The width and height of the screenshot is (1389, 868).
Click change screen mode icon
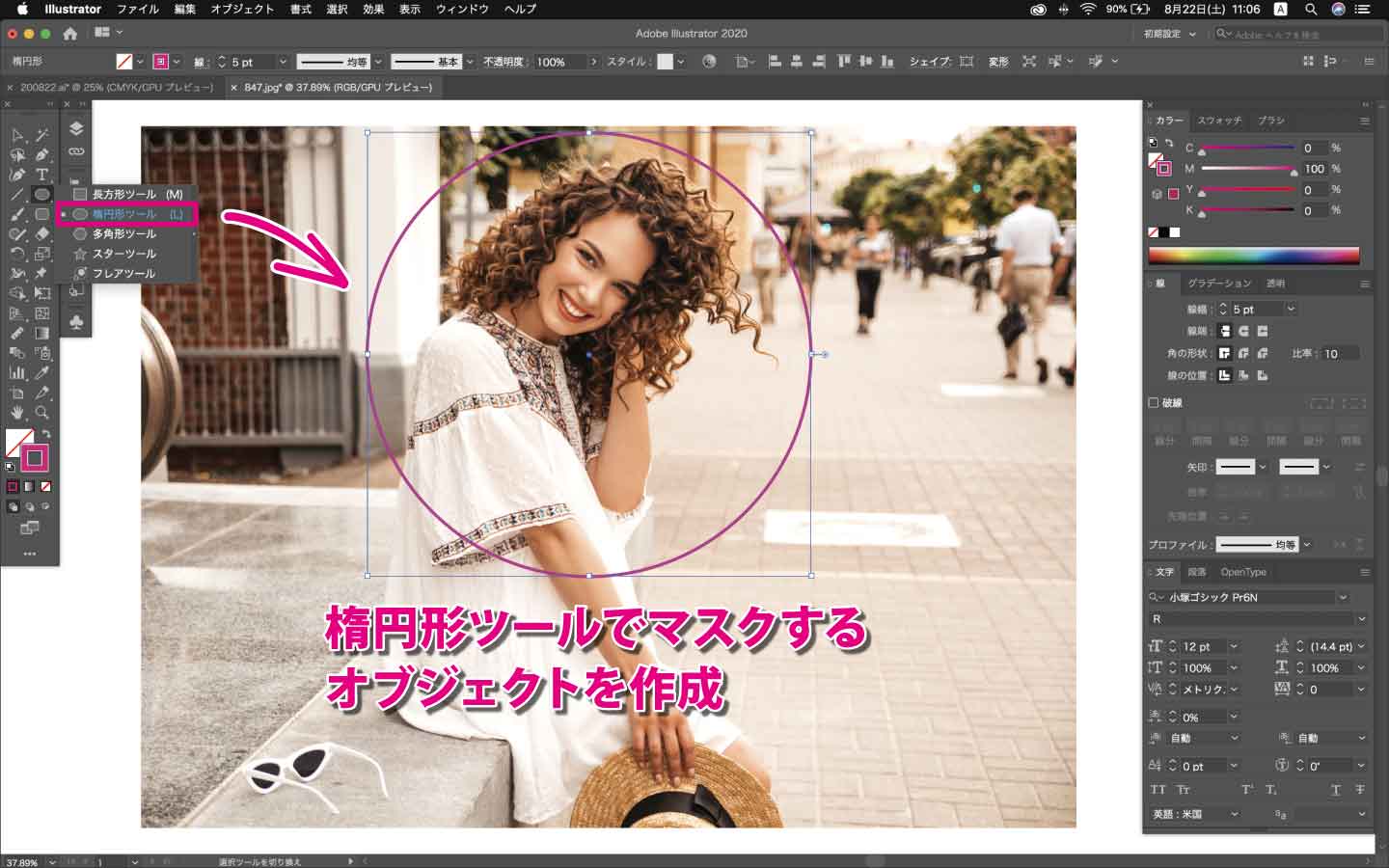point(30,528)
